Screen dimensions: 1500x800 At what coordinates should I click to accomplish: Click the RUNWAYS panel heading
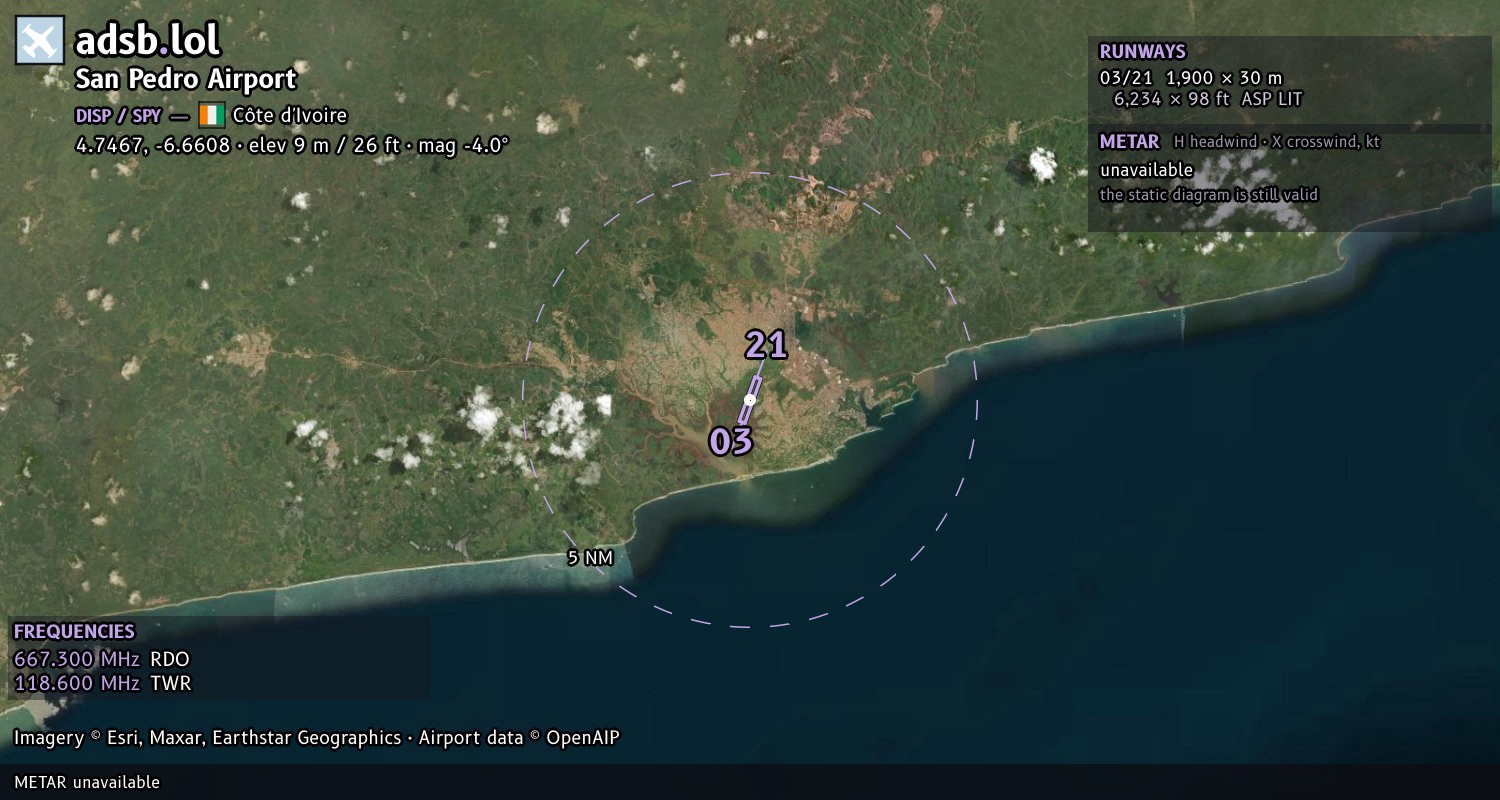(x=1142, y=51)
